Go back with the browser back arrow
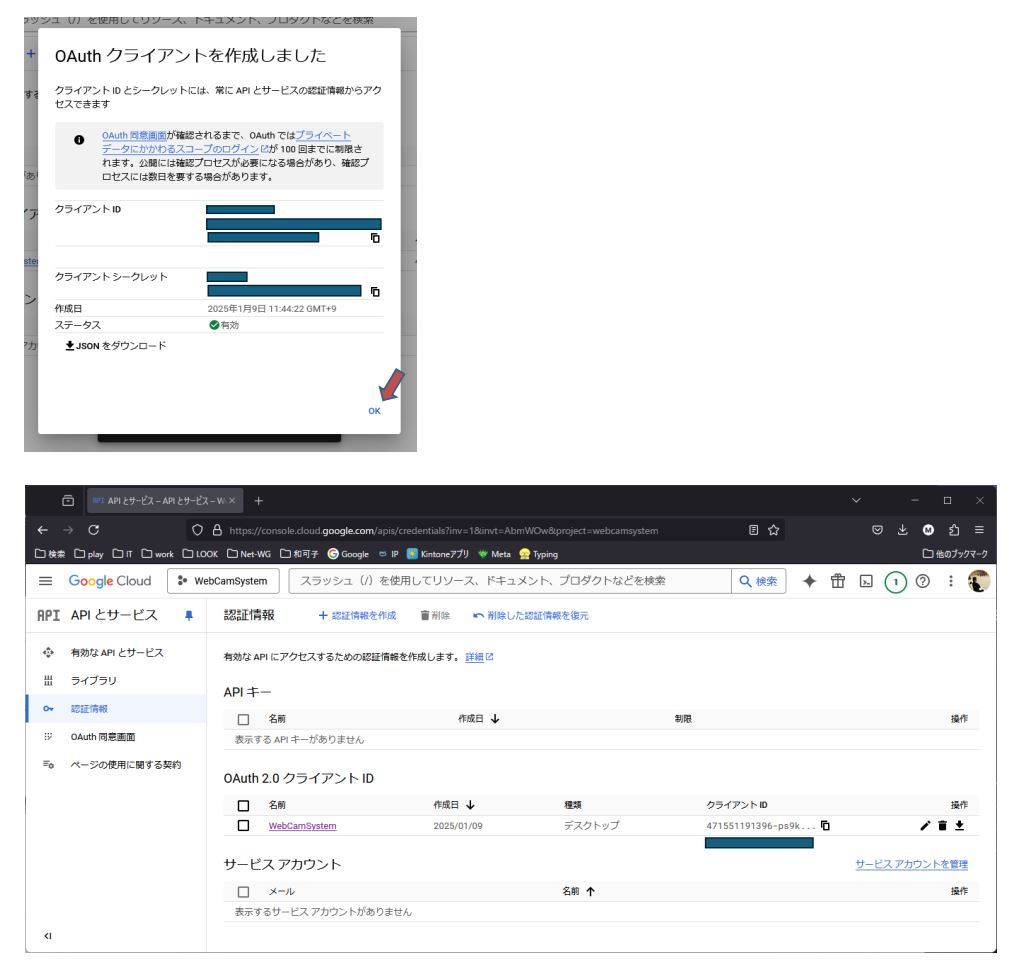The image size is (1024, 973). pyautogui.click(x=42, y=530)
